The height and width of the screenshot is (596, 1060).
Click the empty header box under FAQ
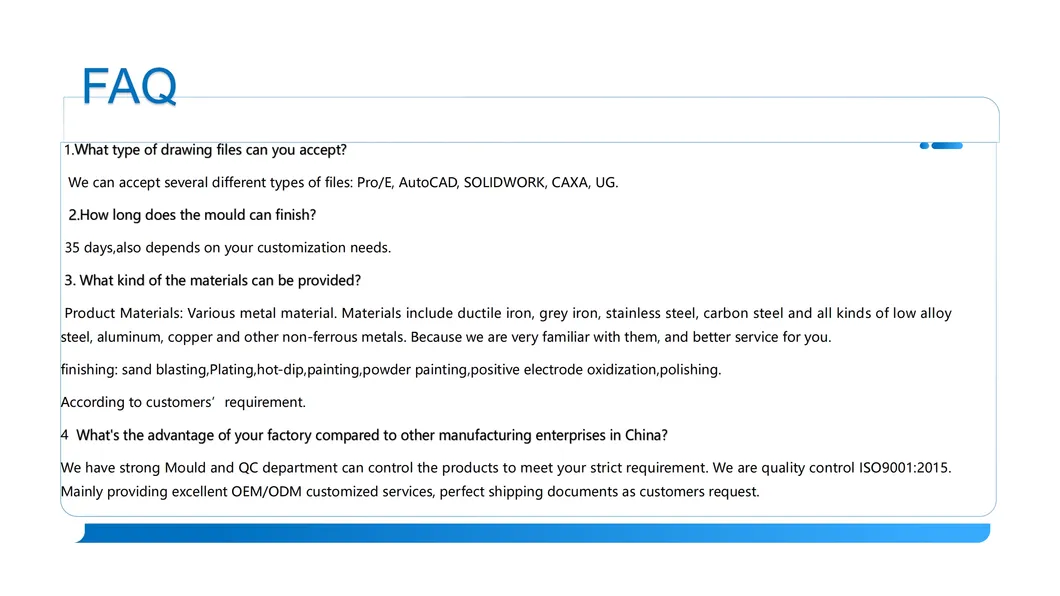click(530, 120)
